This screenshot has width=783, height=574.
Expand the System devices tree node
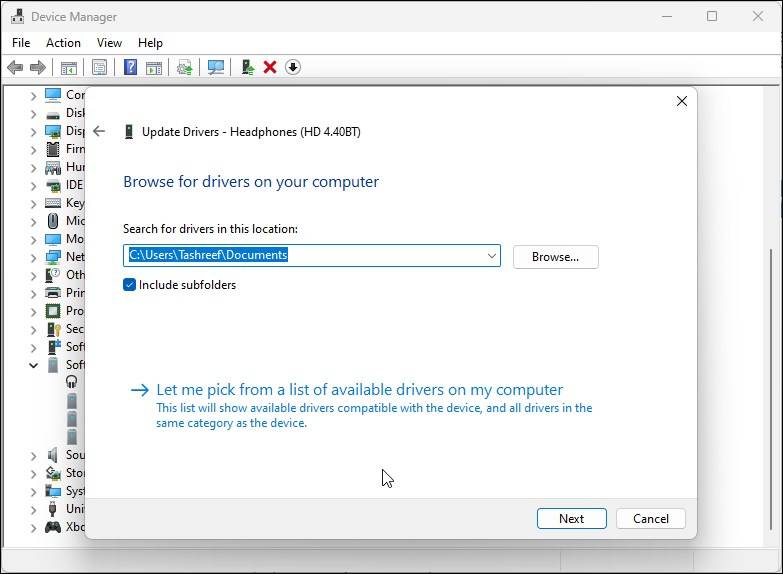pos(33,492)
